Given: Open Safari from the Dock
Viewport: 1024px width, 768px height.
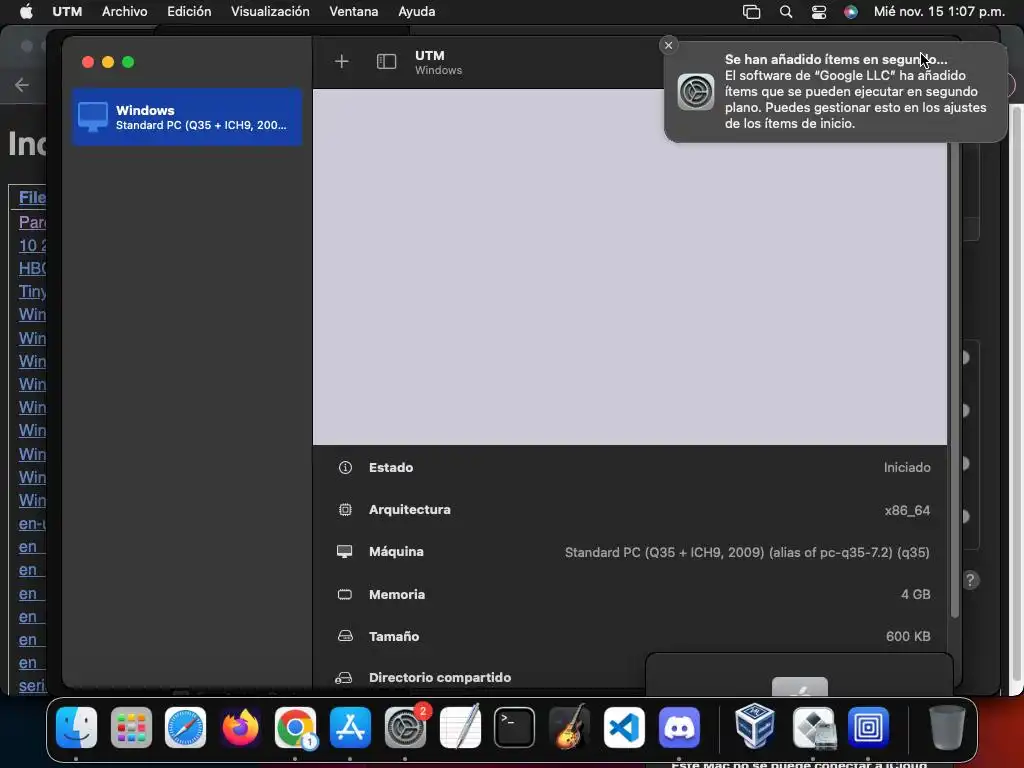Looking at the screenshot, I should (x=185, y=727).
